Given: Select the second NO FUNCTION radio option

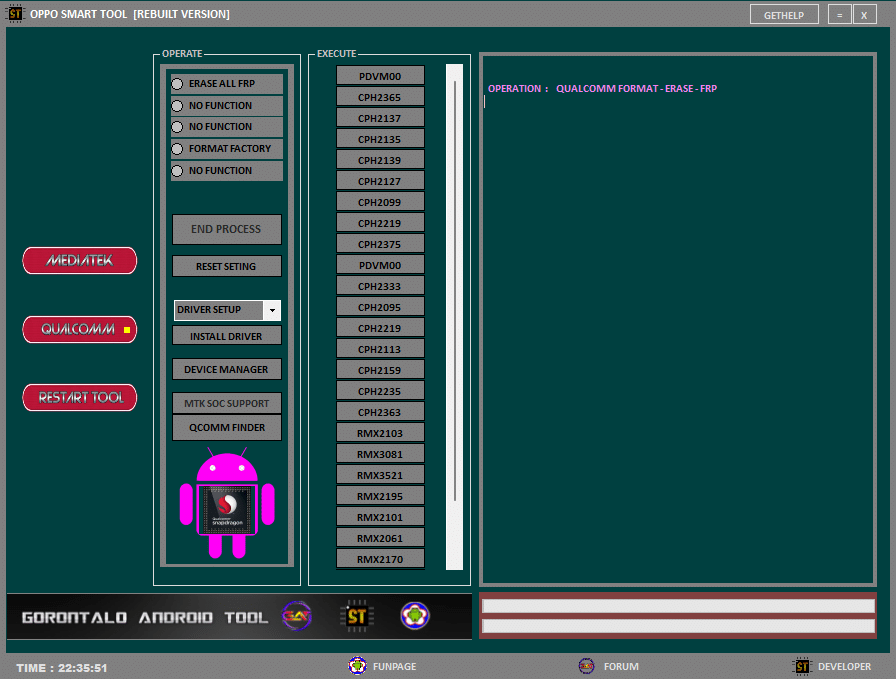Looking at the screenshot, I should (178, 127).
